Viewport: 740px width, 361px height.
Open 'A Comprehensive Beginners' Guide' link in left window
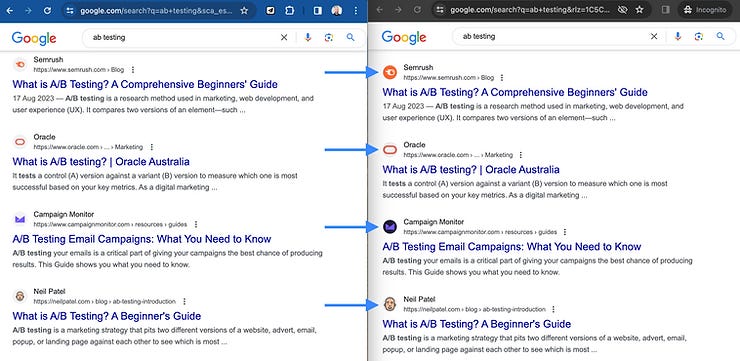tap(145, 84)
